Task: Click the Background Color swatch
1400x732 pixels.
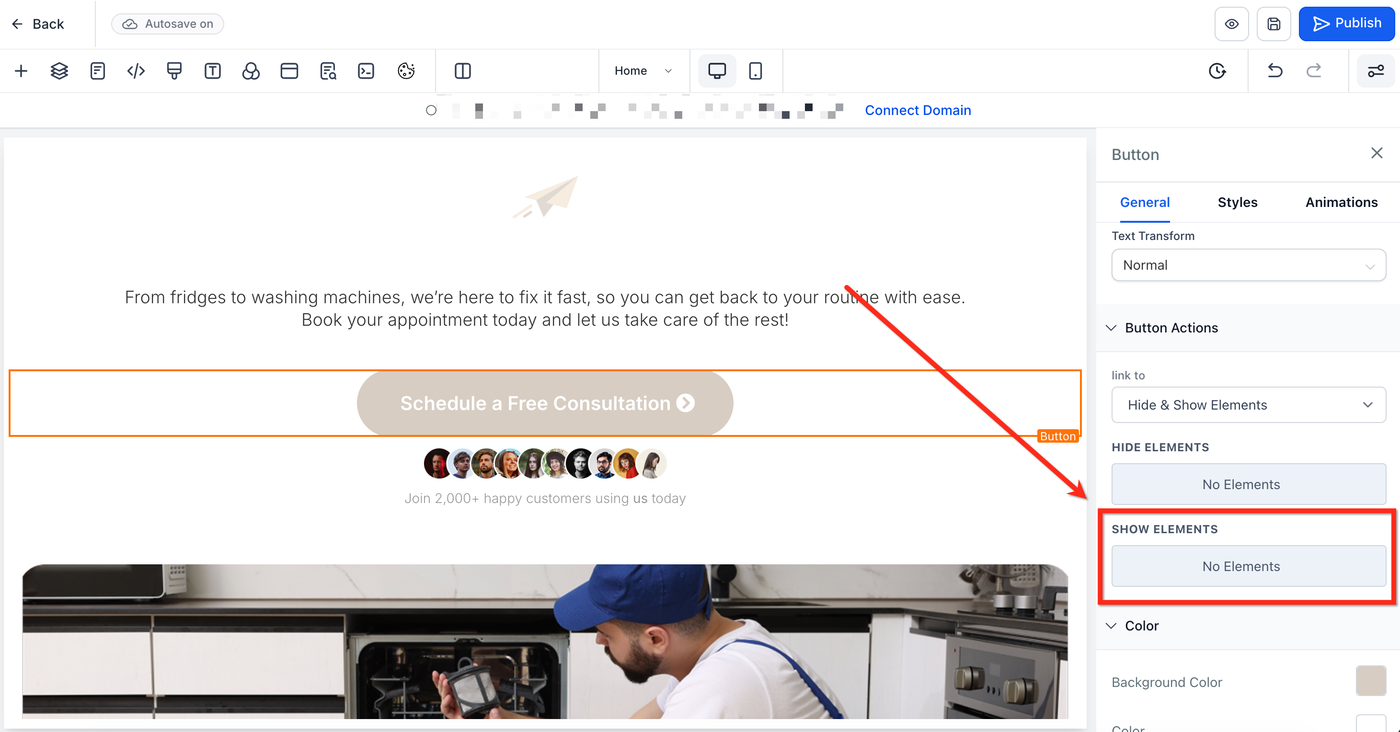Action: 1370,681
